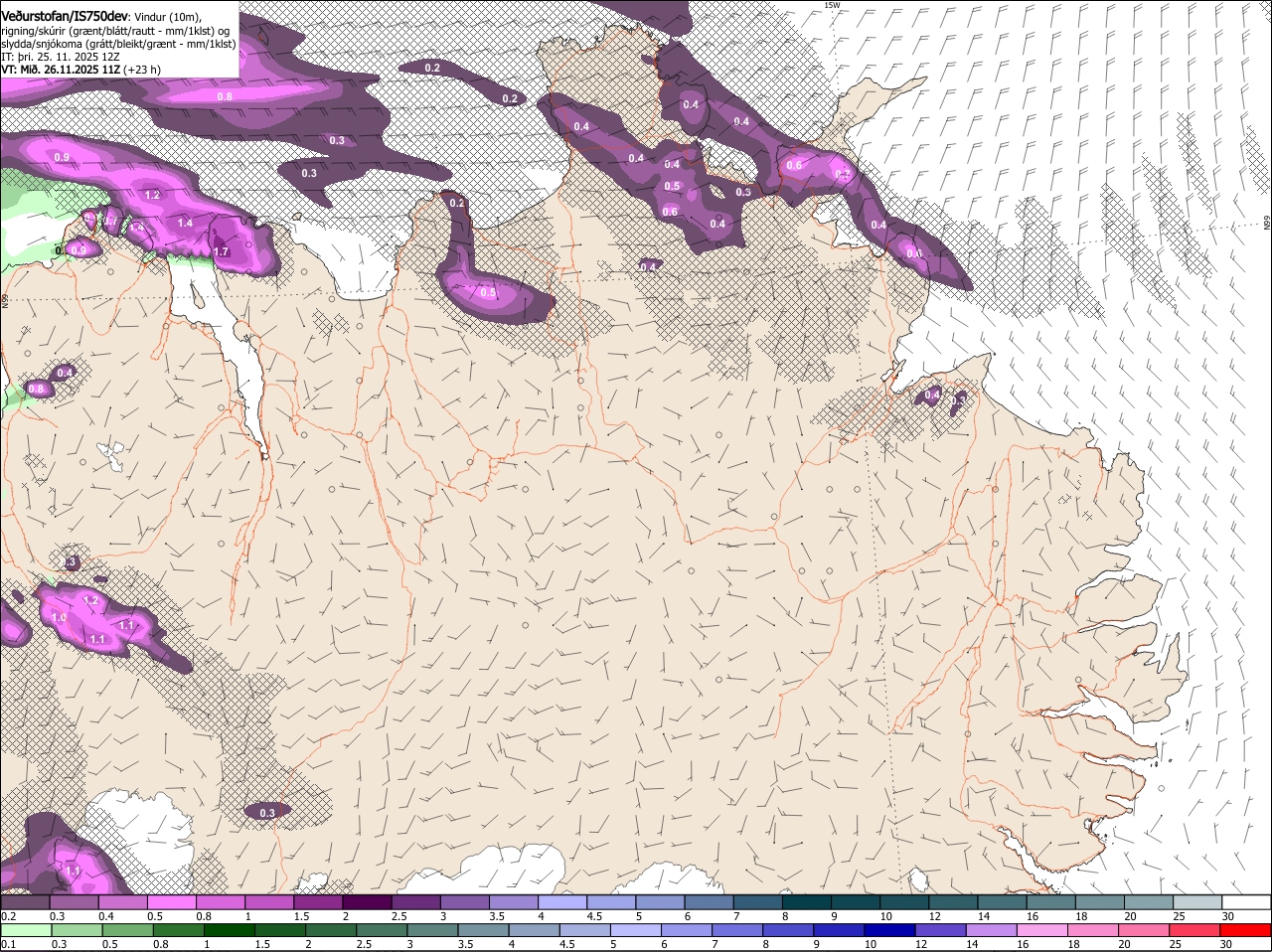Click the Veðurstofan/IS750dev title text

[64, 16]
